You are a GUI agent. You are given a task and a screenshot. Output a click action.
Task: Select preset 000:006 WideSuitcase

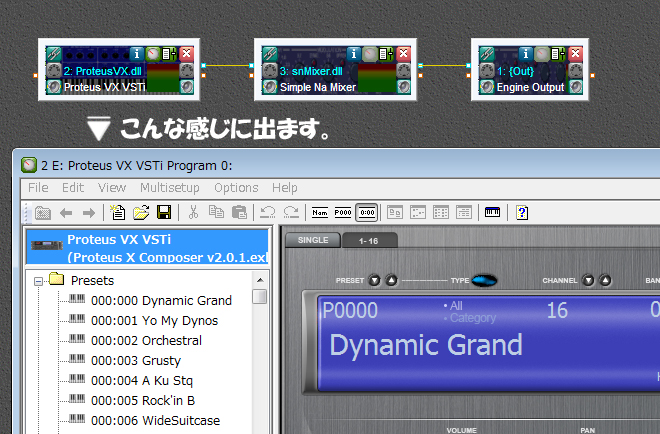[x=155, y=421]
